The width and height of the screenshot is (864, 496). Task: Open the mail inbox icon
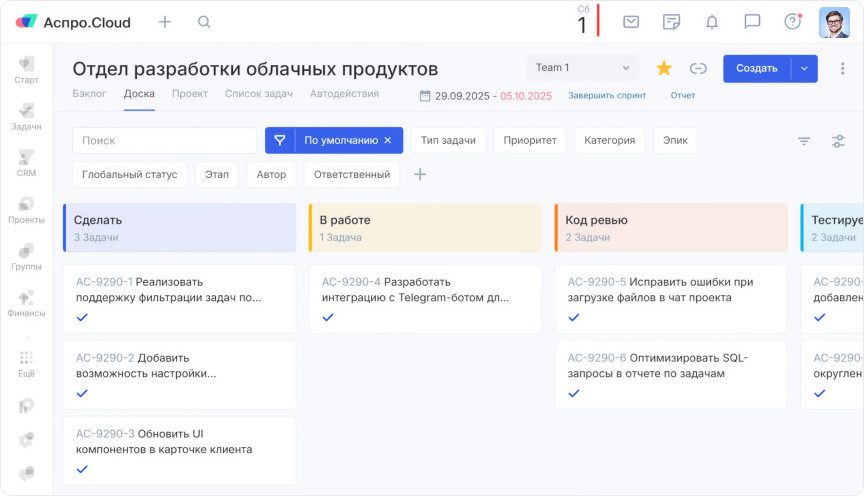pyautogui.click(x=631, y=21)
